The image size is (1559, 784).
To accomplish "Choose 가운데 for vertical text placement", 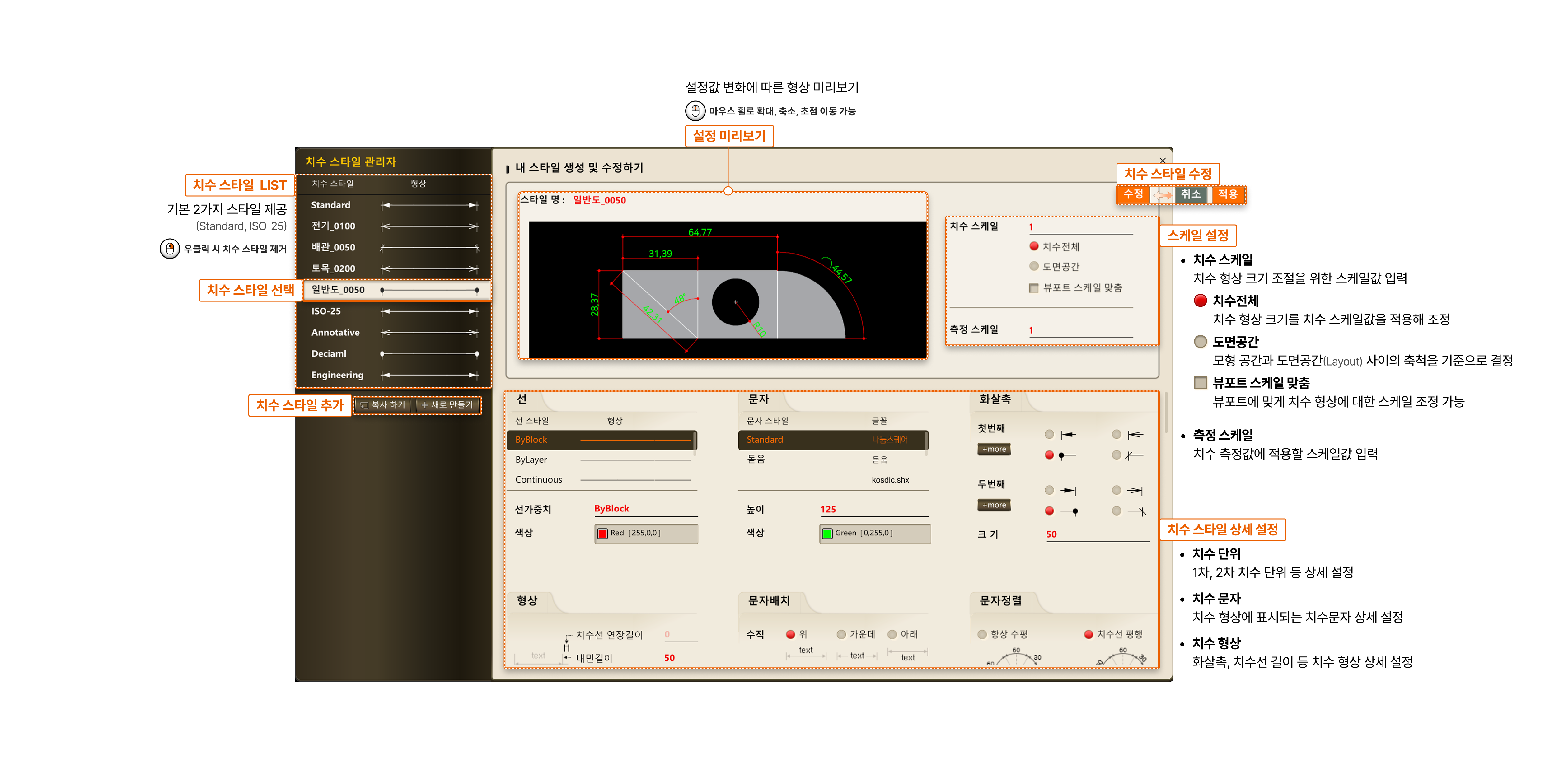I will [840, 634].
